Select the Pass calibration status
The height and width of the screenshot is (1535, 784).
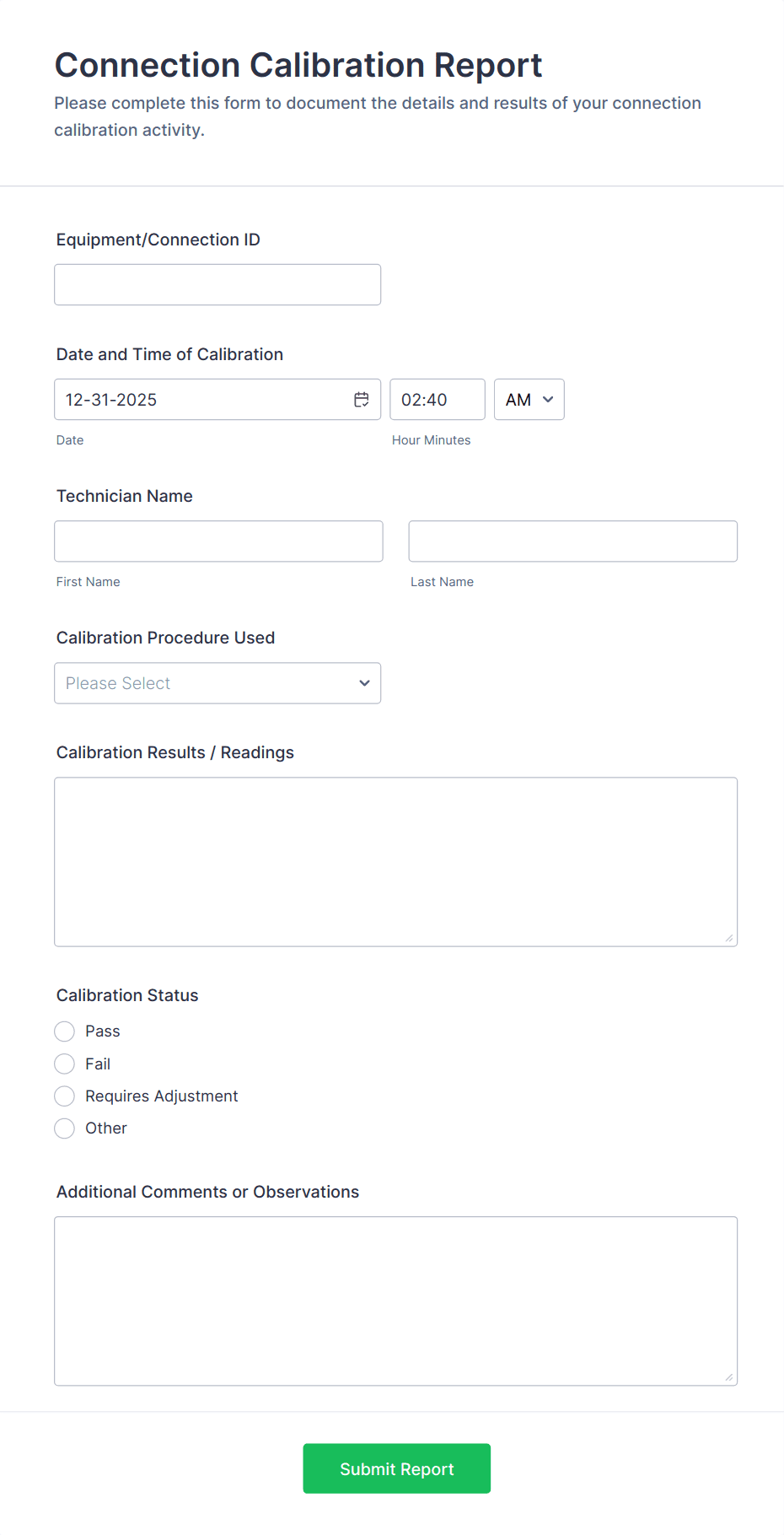click(x=64, y=1031)
